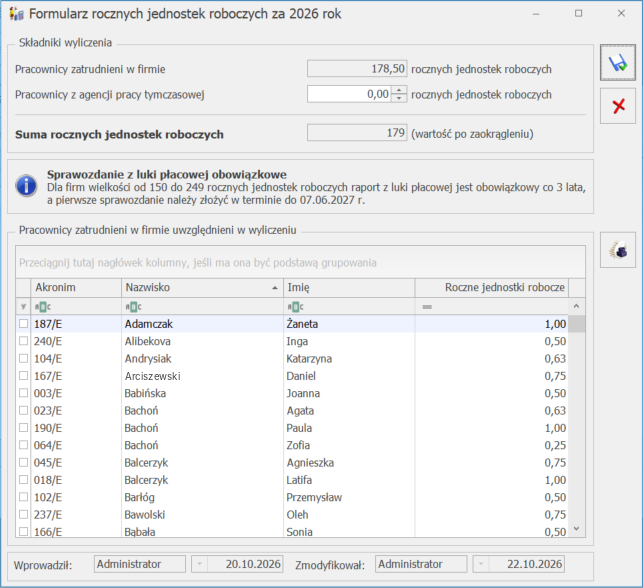Viewport: 643px width, 588px height.
Task: Click the equals filter icon for Roczne jednostki robocze
Action: click(x=427, y=307)
